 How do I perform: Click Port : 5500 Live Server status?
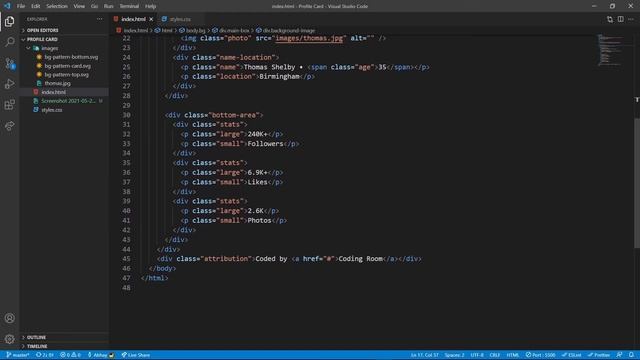click(540, 355)
